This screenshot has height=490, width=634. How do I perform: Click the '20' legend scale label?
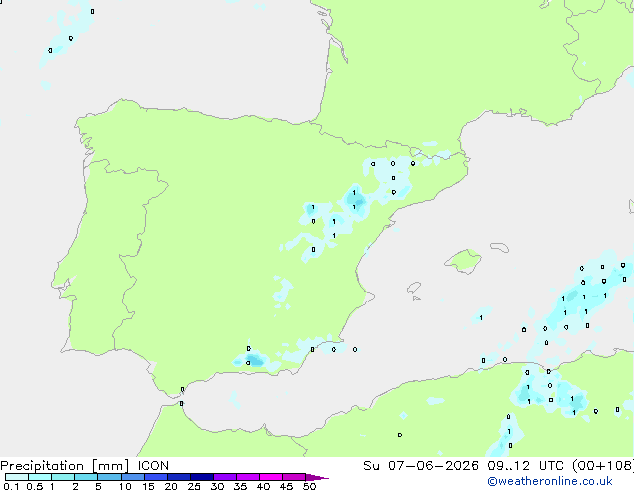171,486
